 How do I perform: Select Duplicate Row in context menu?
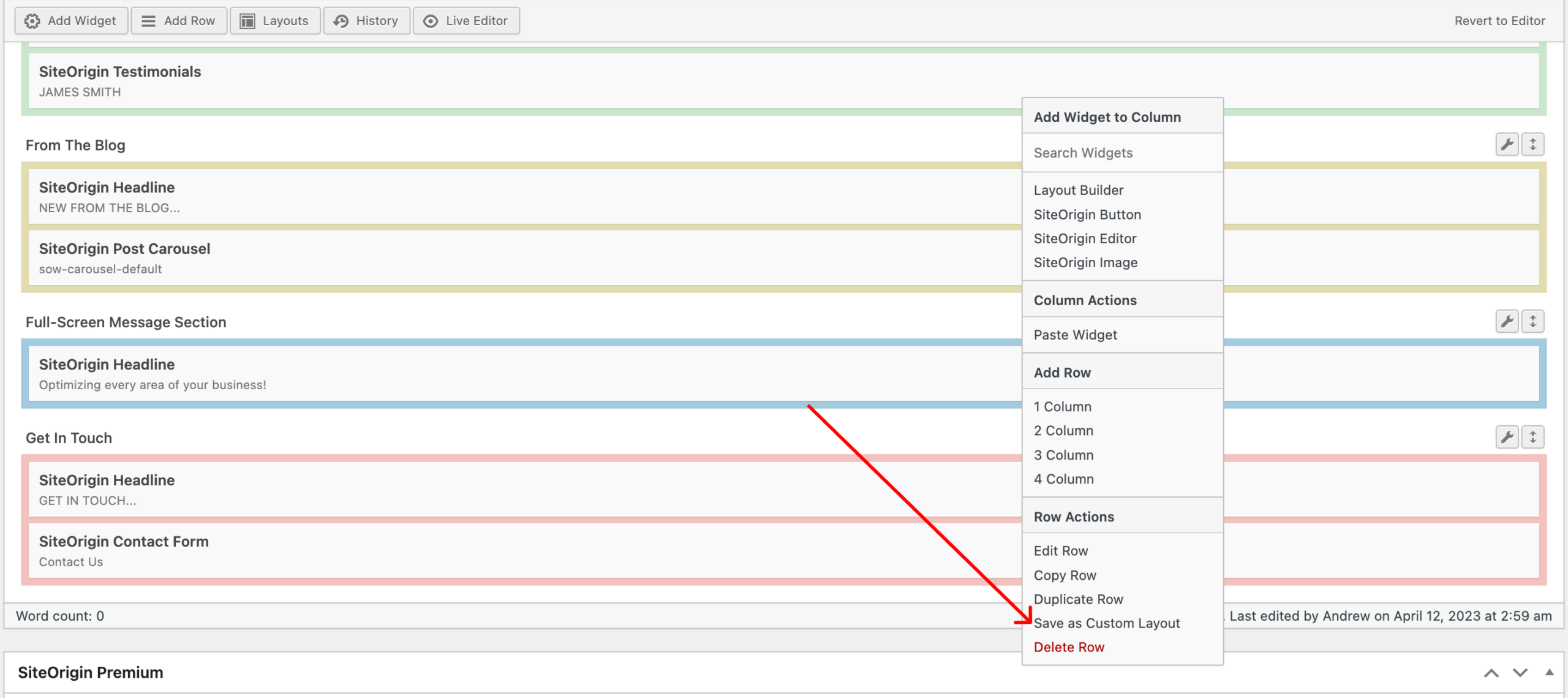coord(1078,599)
